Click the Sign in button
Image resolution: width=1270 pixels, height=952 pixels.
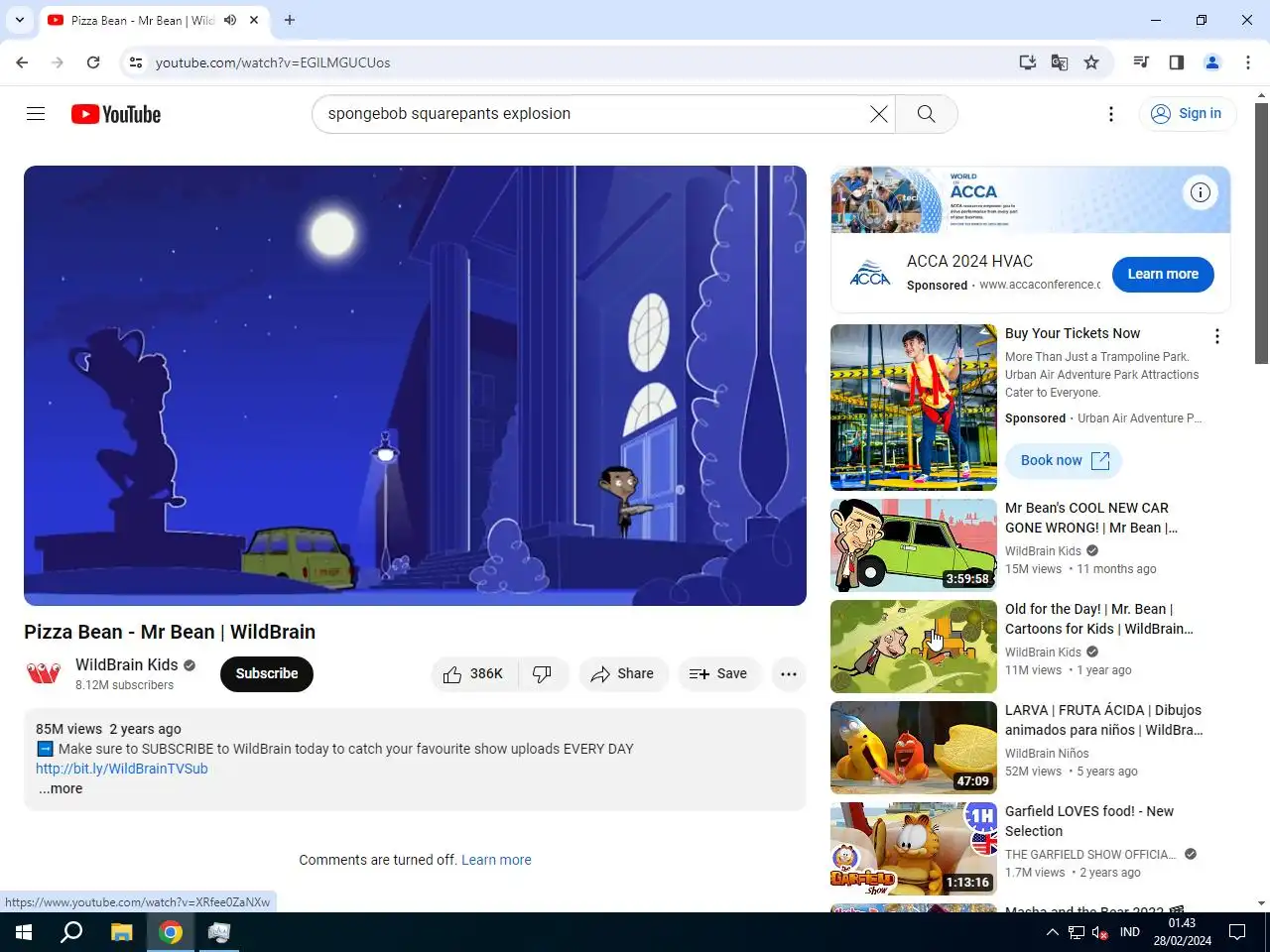[1187, 114]
